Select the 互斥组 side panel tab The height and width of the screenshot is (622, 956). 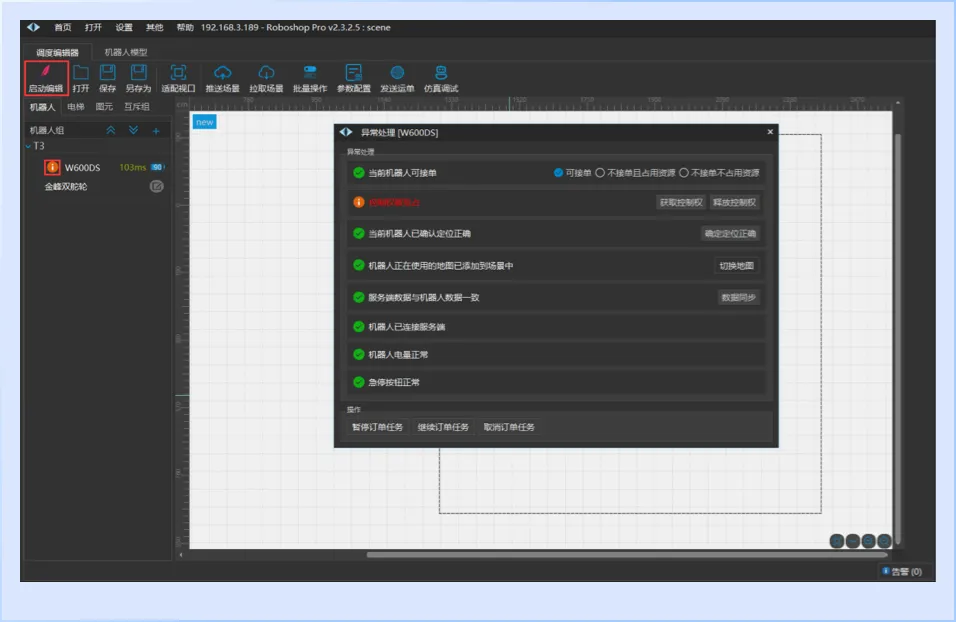(137, 107)
